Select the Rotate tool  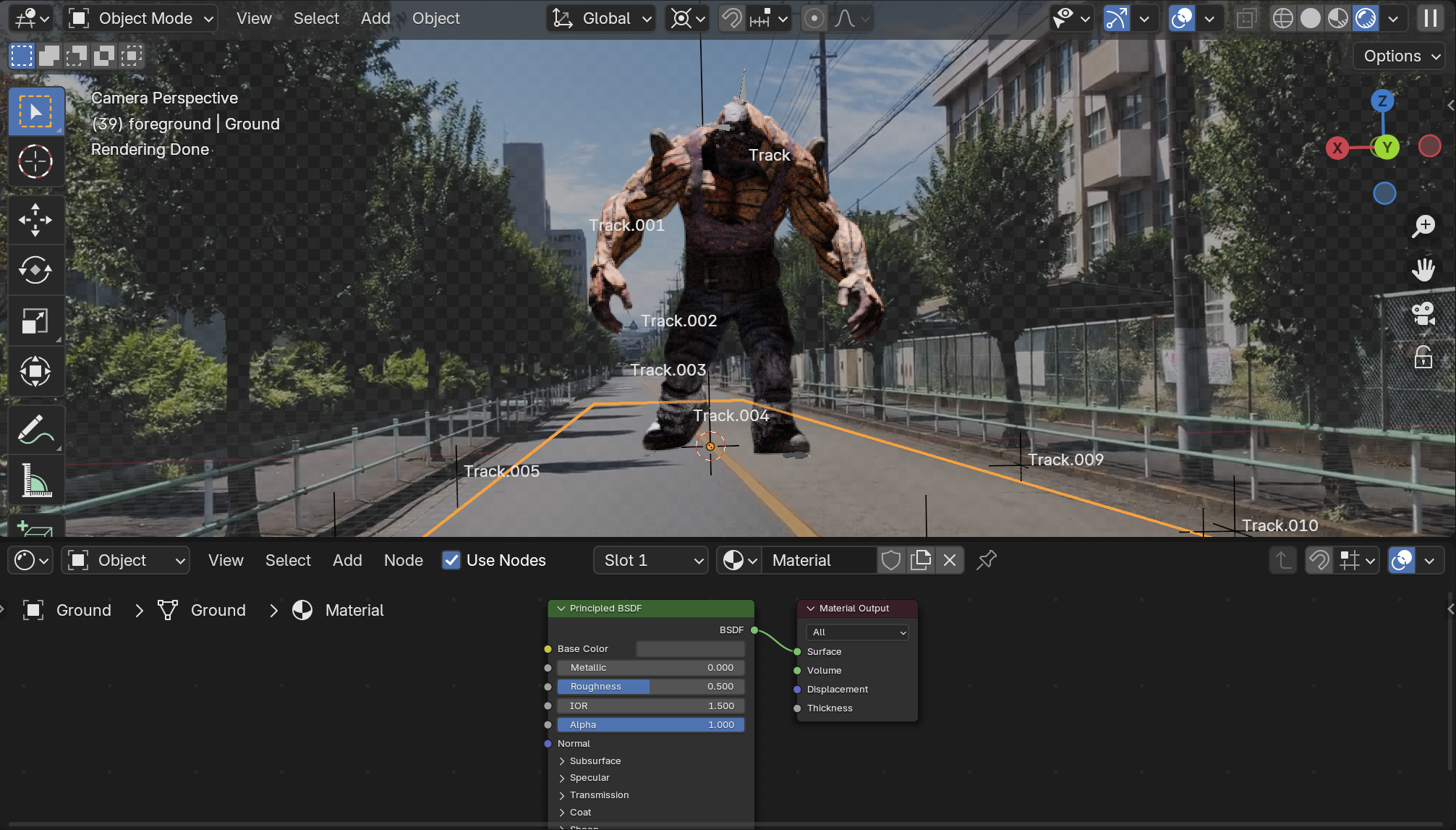[35, 270]
